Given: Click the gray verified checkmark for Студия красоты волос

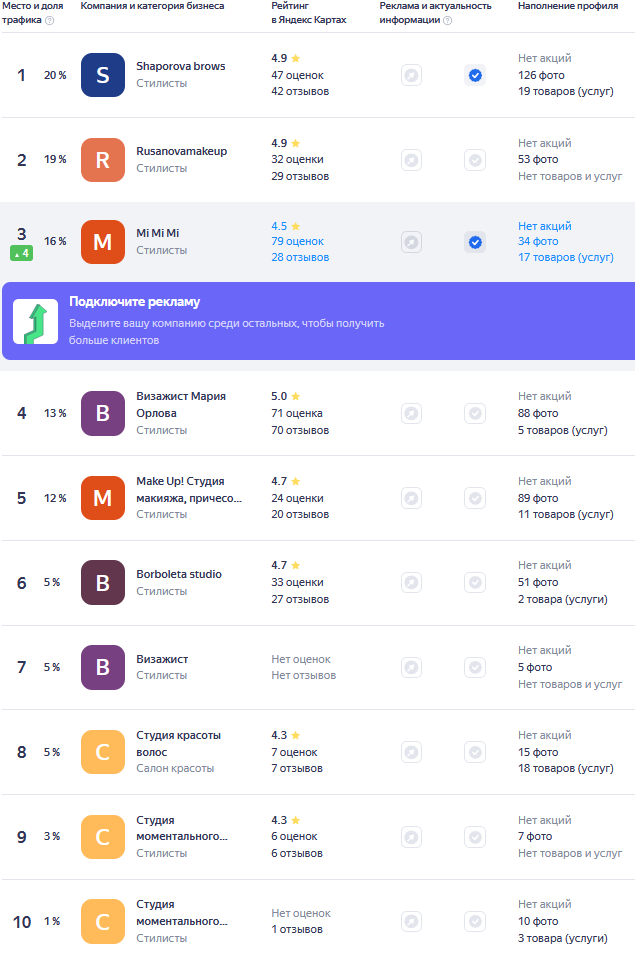Looking at the screenshot, I should (x=475, y=752).
